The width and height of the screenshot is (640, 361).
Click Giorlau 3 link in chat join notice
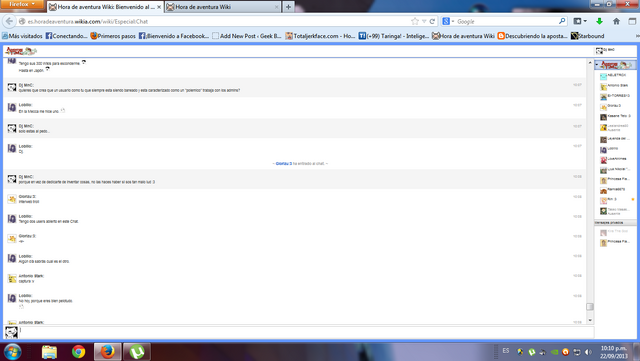pos(284,163)
